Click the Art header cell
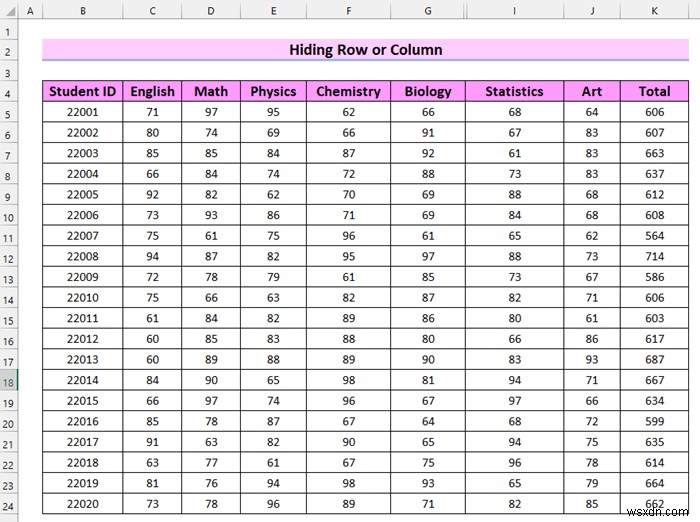The image size is (700, 522). [592, 92]
